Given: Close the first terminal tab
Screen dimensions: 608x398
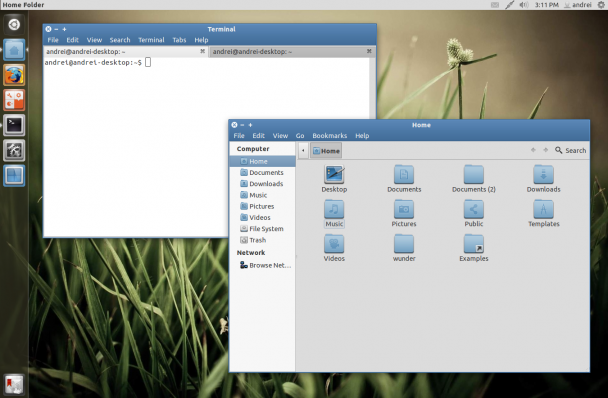Looking at the screenshot, I should (202, 51).
